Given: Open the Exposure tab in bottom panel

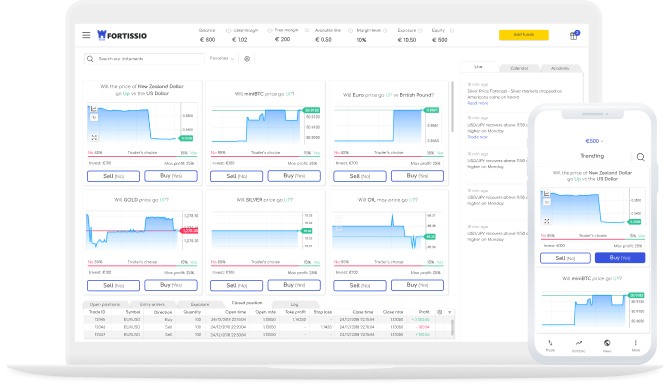Looking at the screenshot, I should click(x=200, y=305).
